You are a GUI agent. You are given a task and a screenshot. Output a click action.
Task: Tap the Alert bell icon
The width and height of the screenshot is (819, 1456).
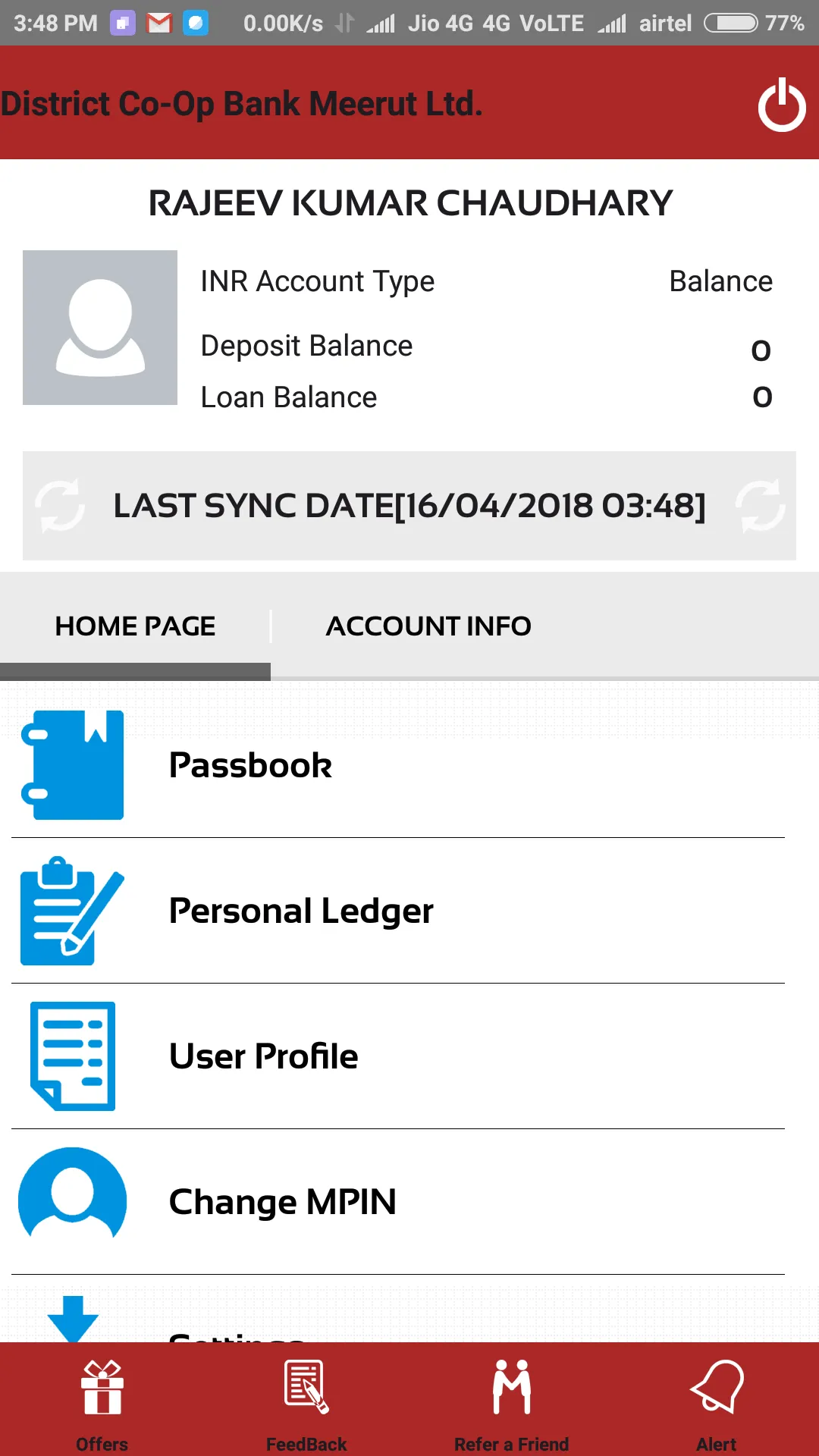tap(717, 1387)
